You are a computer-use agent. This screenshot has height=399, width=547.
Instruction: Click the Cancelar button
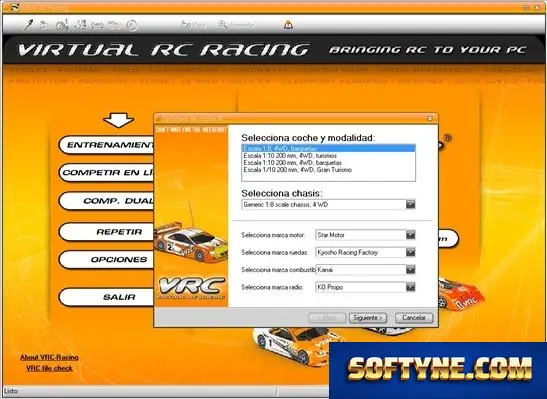click(x=414, y=318)
